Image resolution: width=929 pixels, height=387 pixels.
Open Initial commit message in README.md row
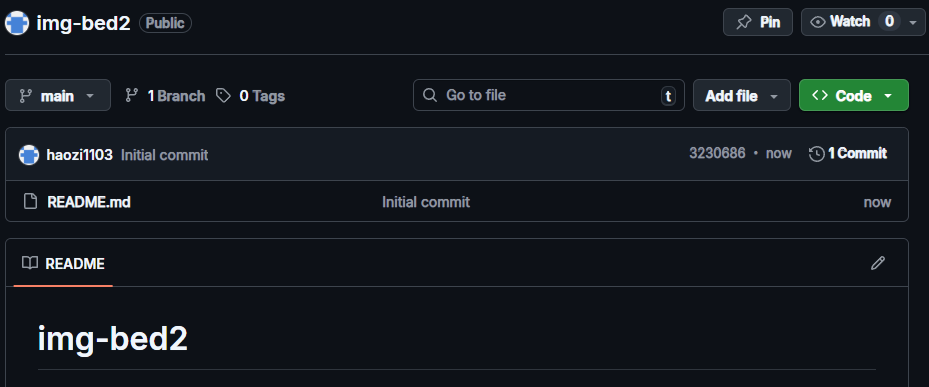(426, 202)
